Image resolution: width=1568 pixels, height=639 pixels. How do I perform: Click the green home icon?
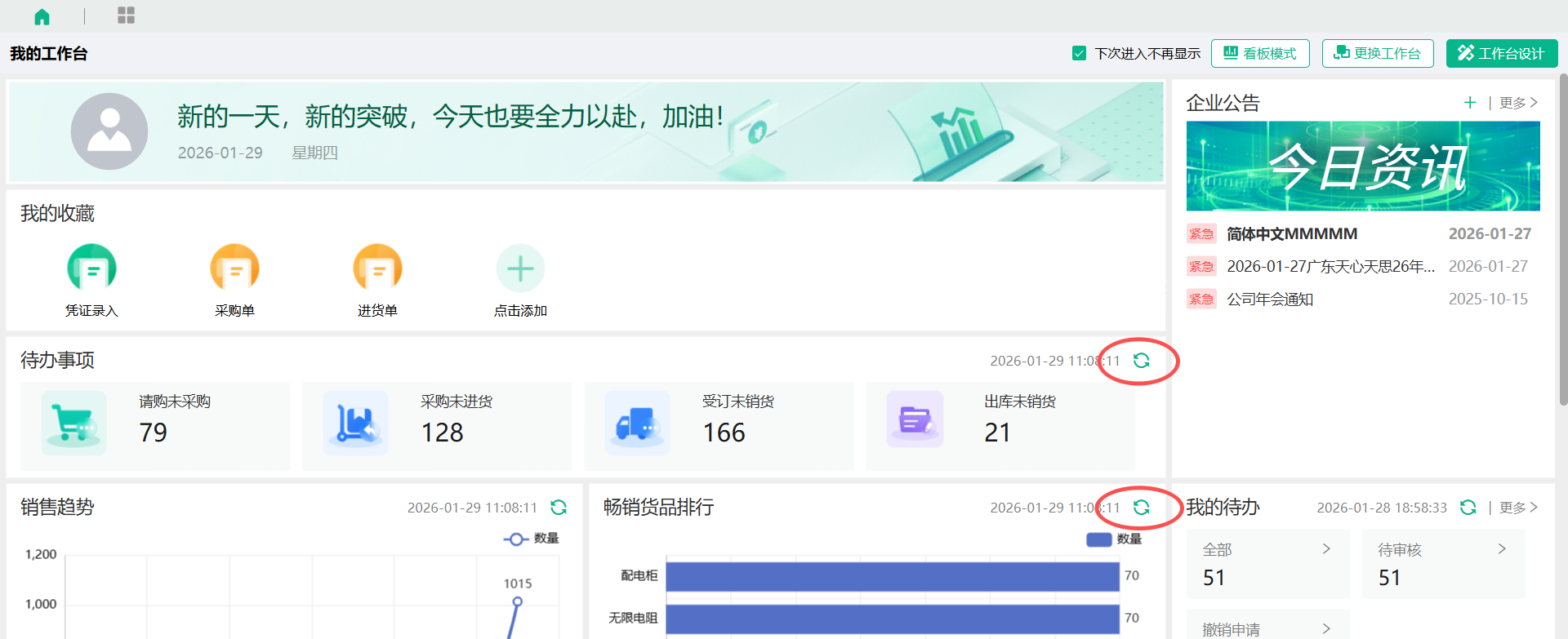pyautogui.click(x=42, y=16)
